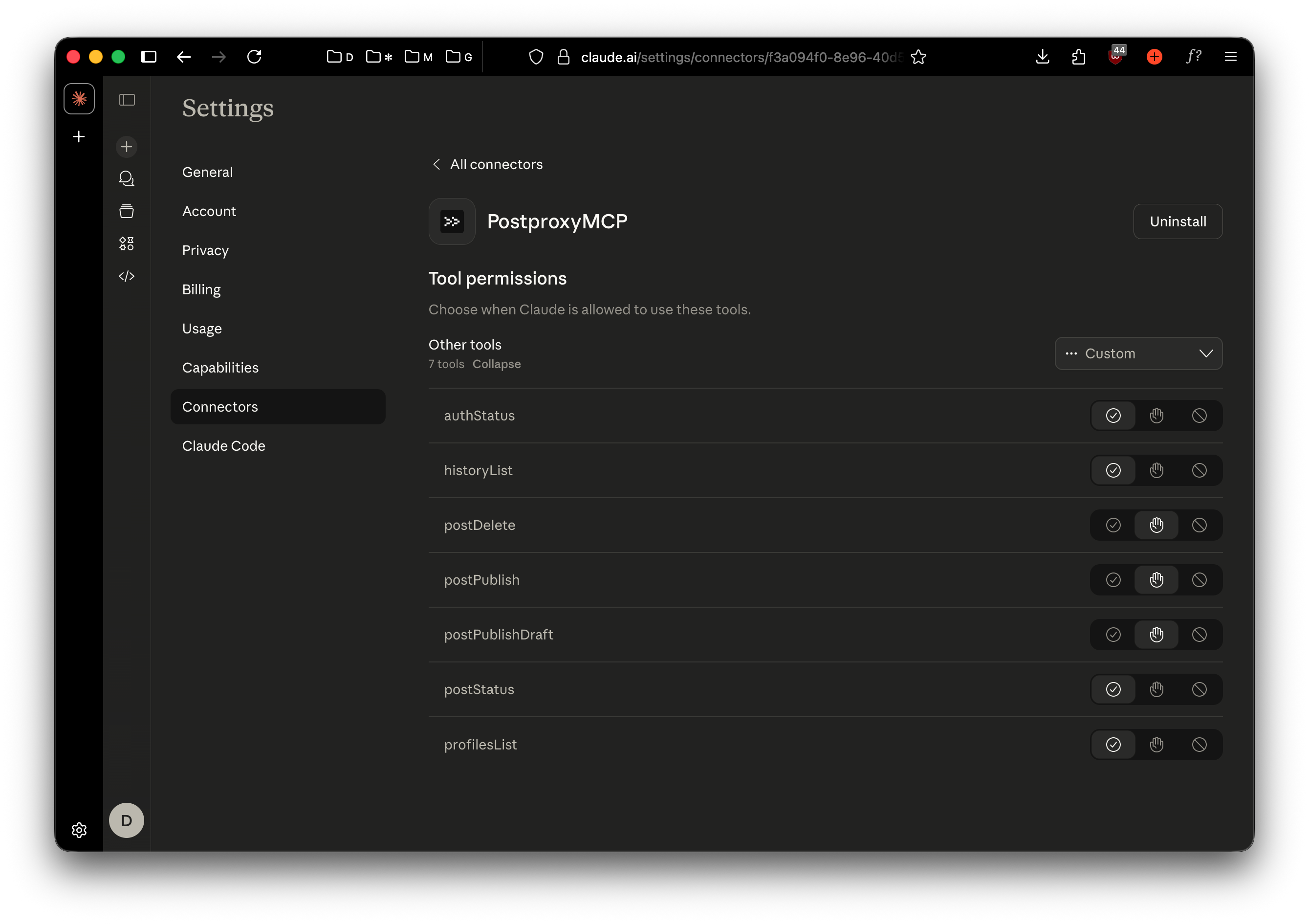Click the Uninstall button
Image resolution: width=1309 pixels, height=924 pixels.
point(1178,221)
